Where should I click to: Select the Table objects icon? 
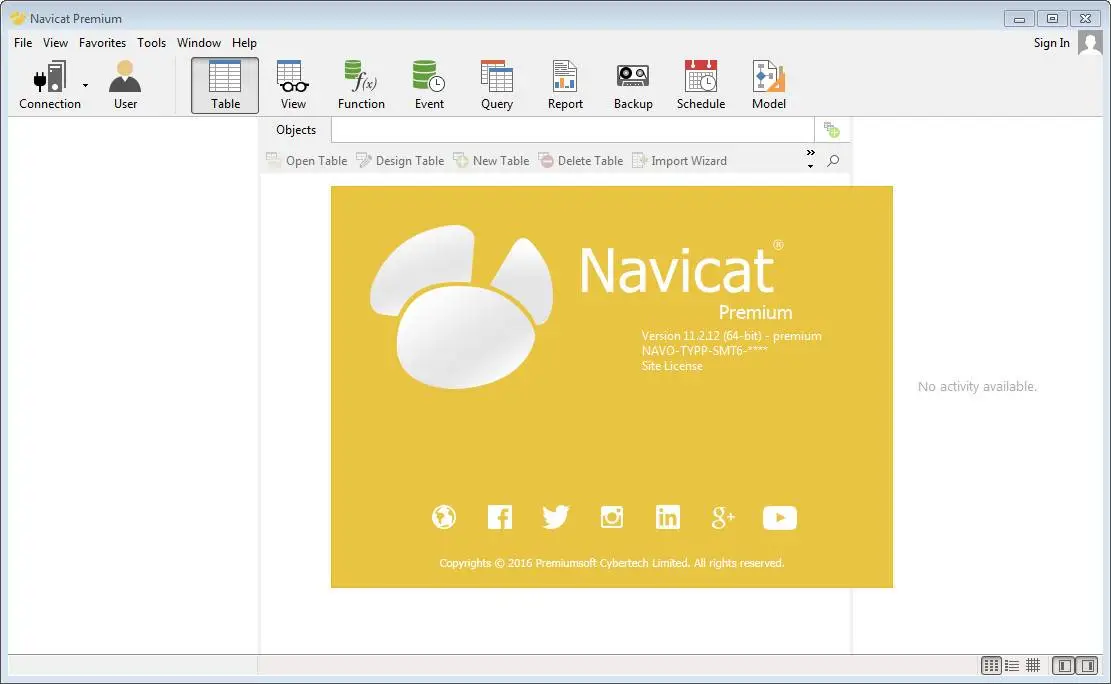click(225, 86)
